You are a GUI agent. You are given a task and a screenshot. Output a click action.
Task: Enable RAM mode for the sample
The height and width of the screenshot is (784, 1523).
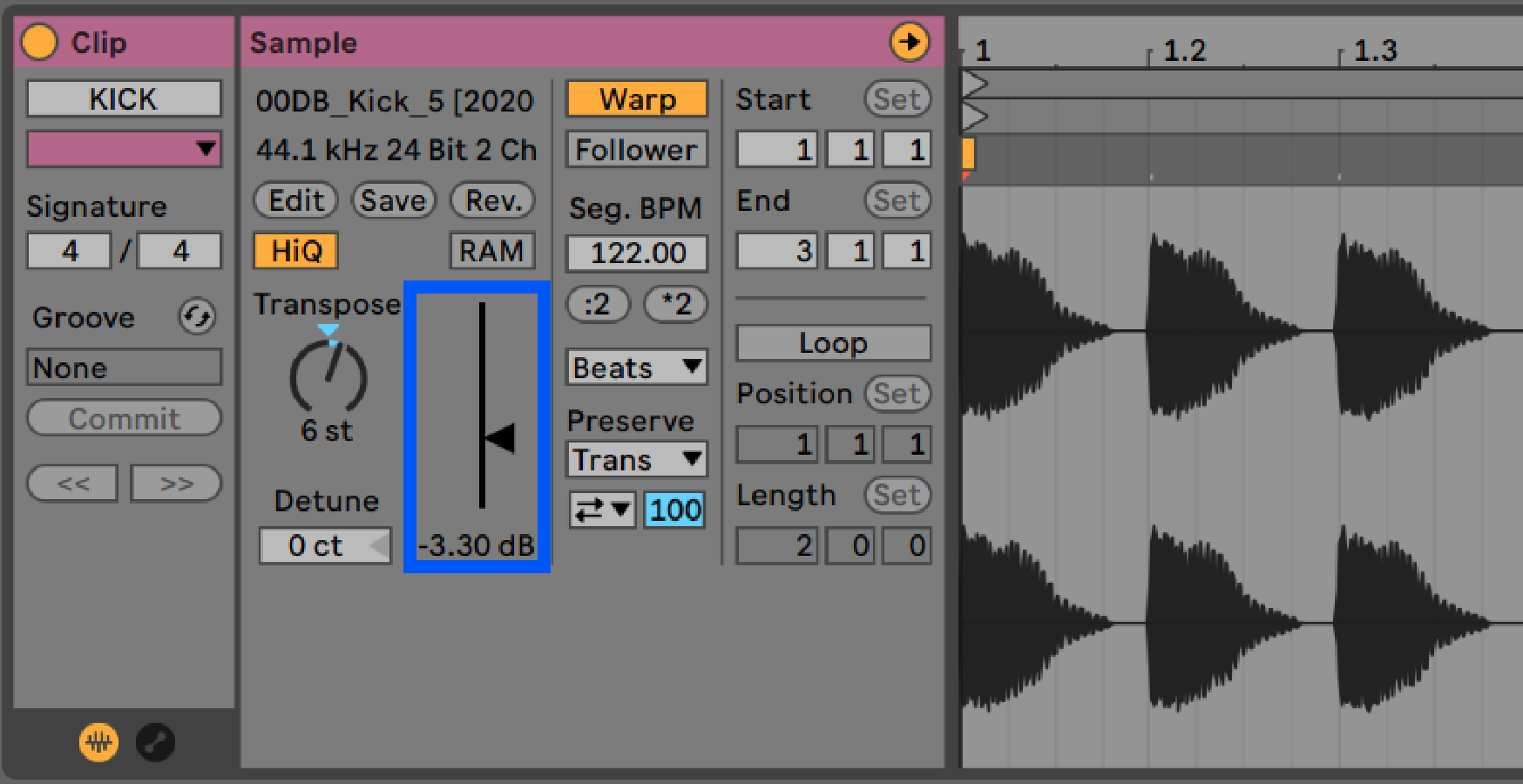click(491, 250)
